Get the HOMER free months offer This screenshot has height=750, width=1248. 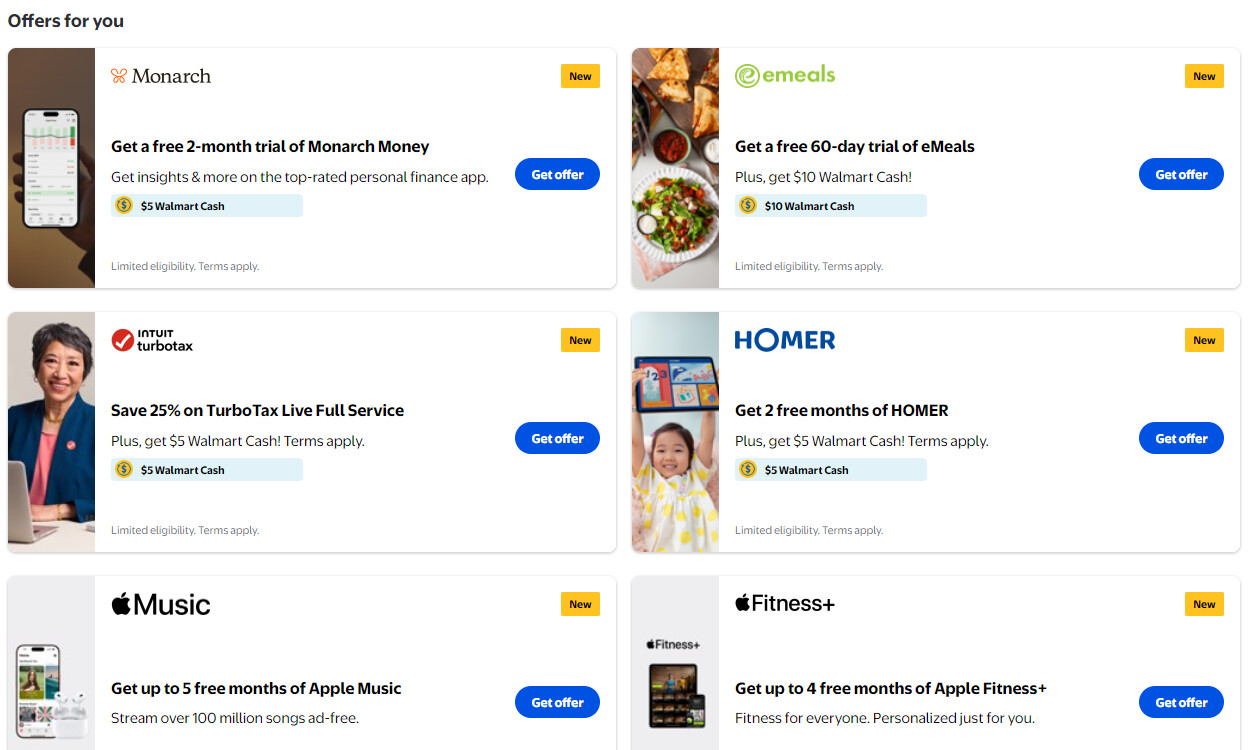tap(1181, 438)
